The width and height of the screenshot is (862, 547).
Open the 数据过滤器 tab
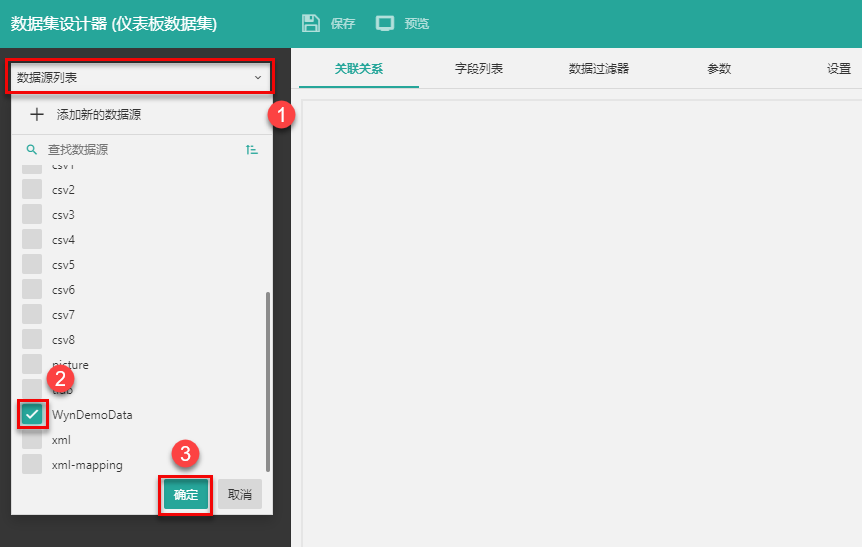click(599, 69)
